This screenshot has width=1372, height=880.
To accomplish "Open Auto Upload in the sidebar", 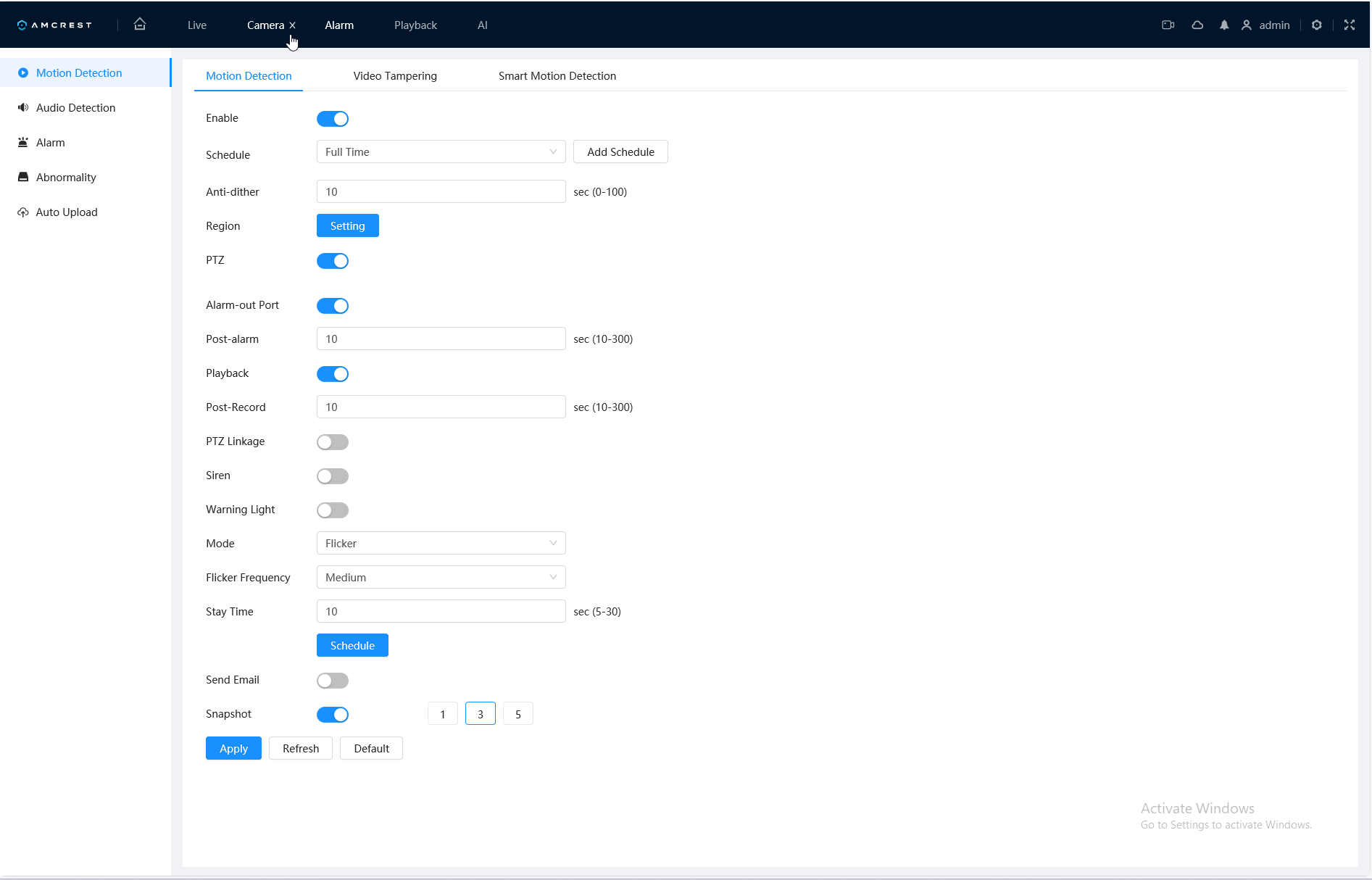I will [86, 212].
